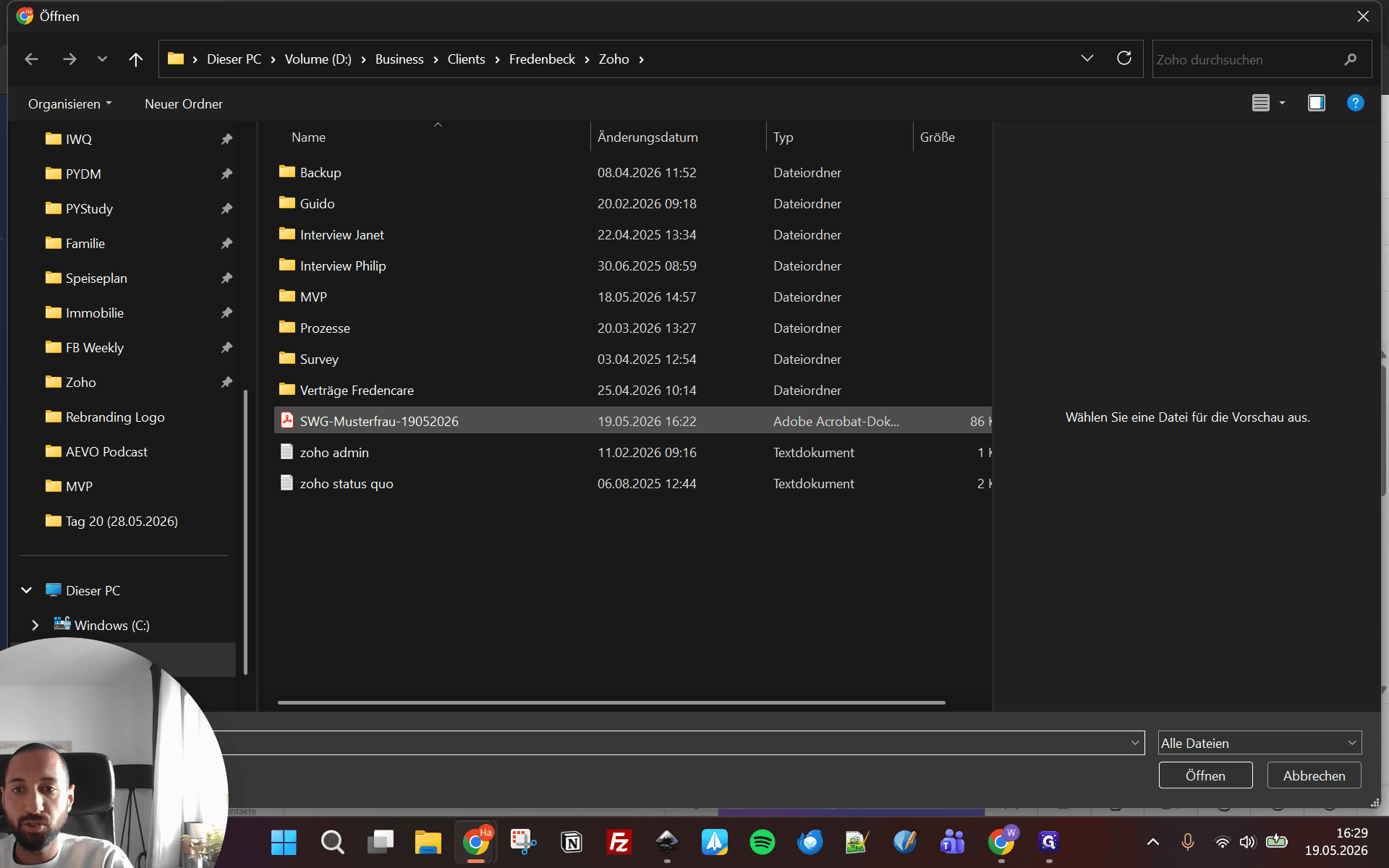Viewport: 1389px width, 868px height.
Task: Go back using the back arrow
Action: (31, 59)
